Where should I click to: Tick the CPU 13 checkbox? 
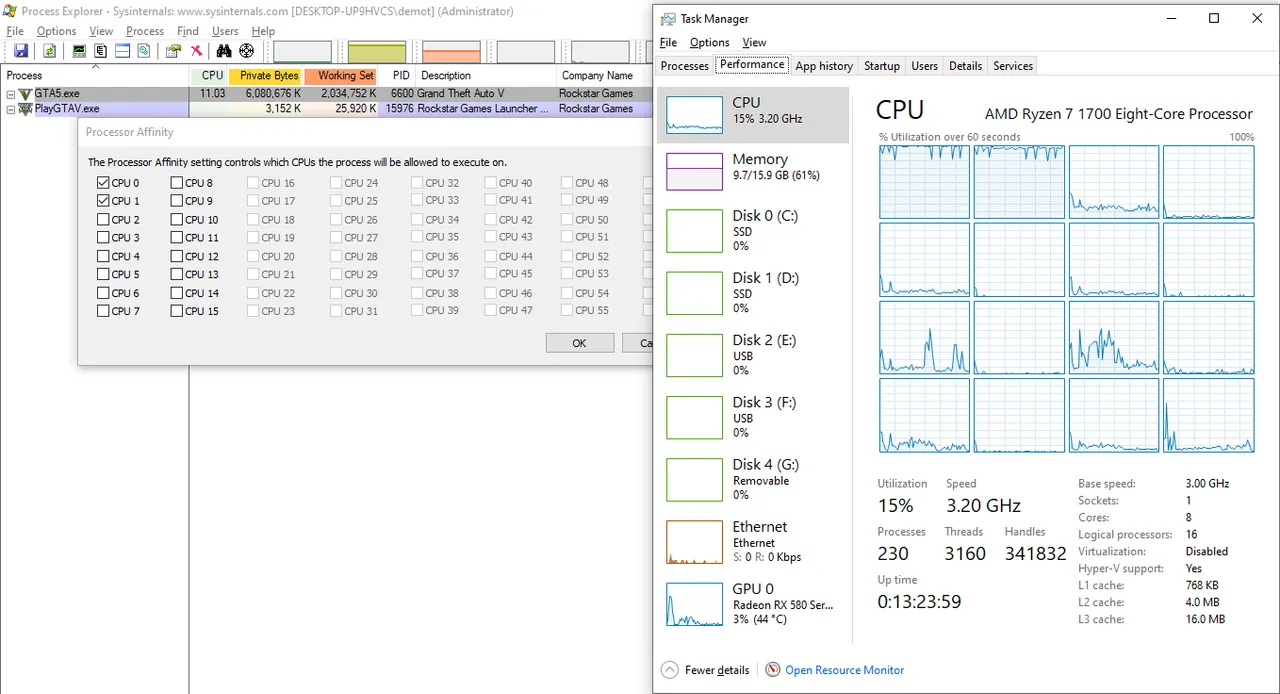pos(176,274)
